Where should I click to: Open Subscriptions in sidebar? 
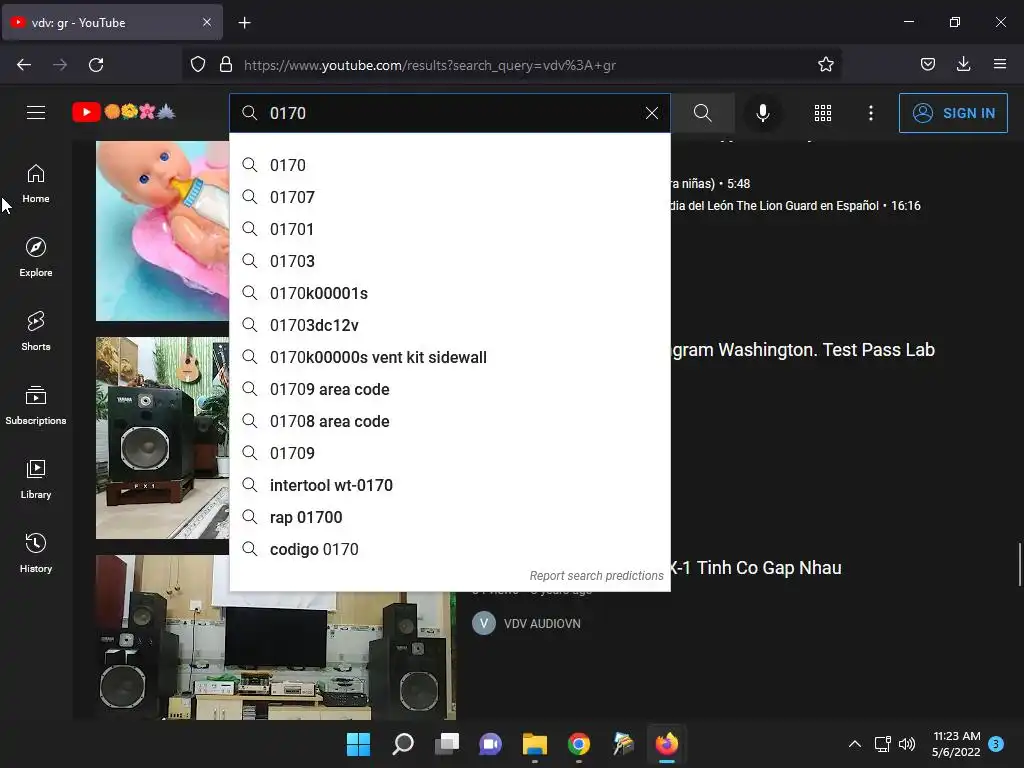coord(36,406)
